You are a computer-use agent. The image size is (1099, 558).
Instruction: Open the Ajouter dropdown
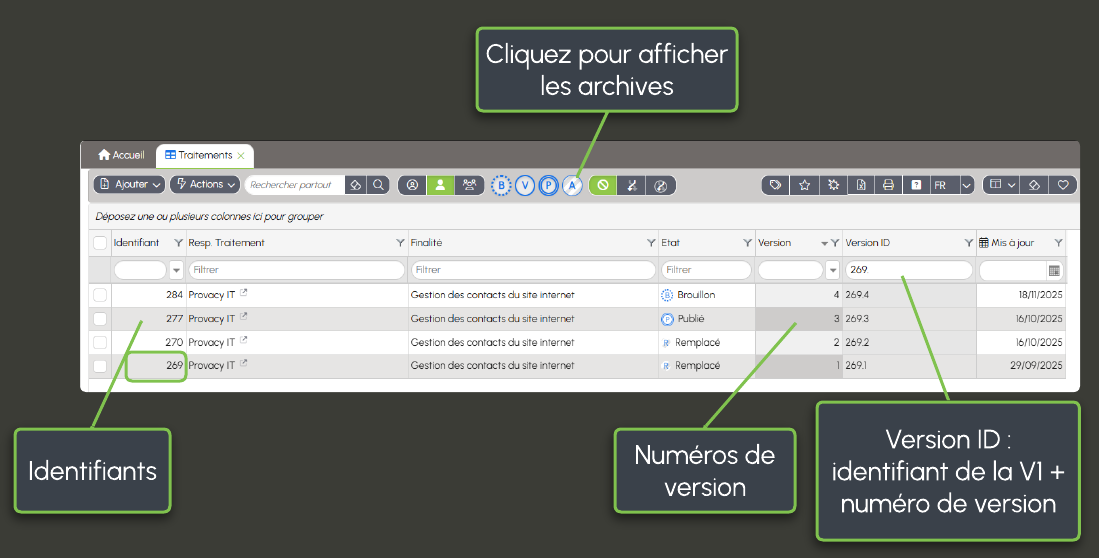click(129, 185)
